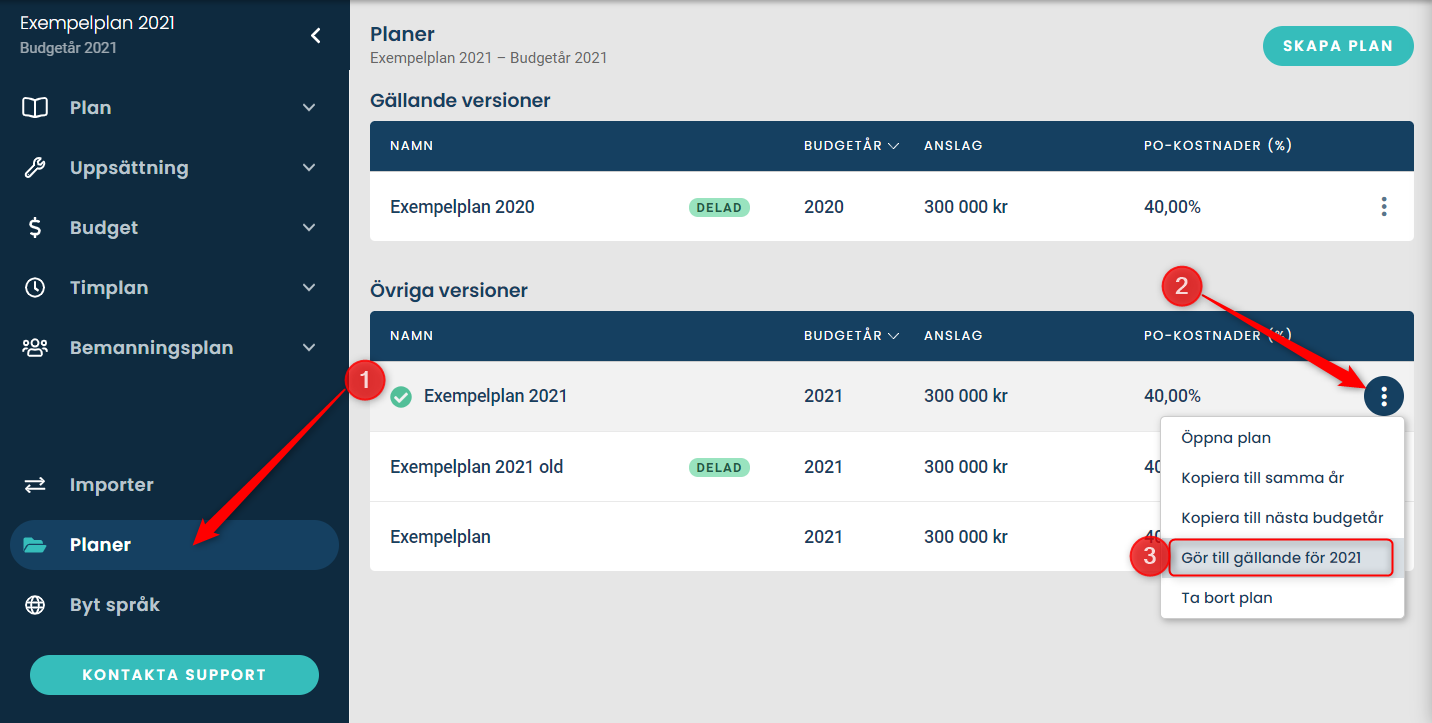Select Ta bort plan menu entry

1227,598
